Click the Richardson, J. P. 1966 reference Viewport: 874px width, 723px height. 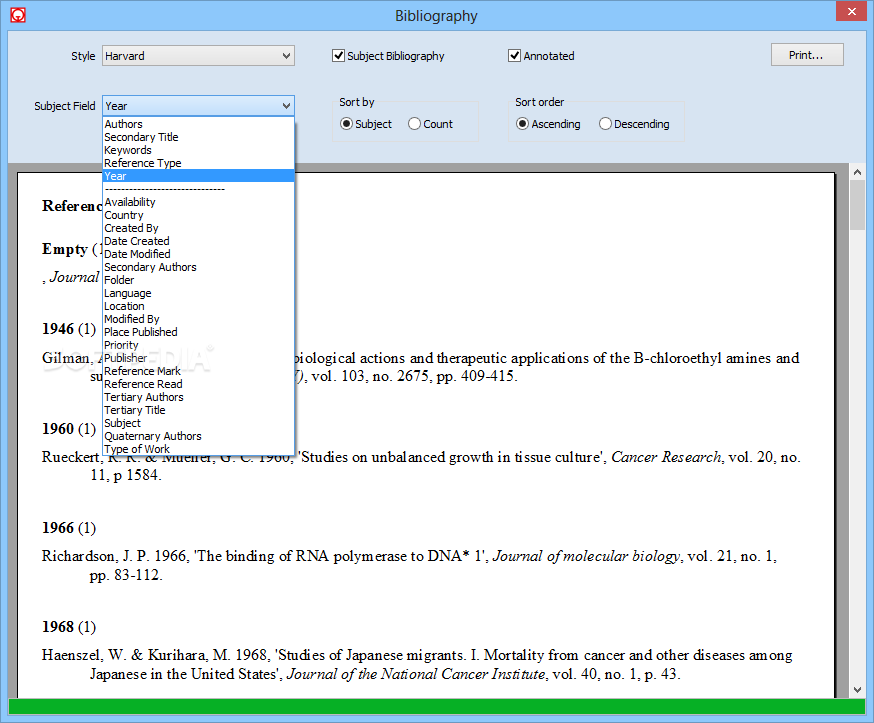click(410, 565)
